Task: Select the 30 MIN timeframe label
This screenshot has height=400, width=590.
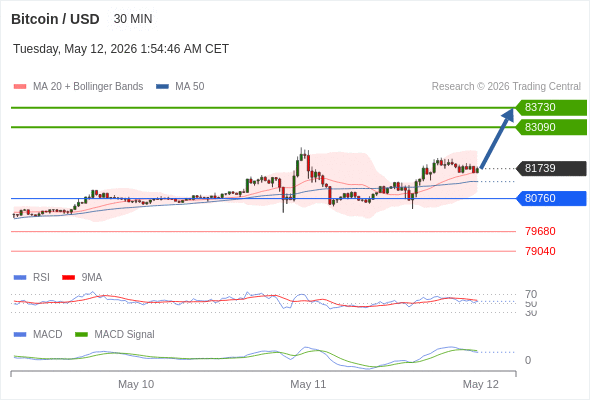Action: (x=133, y=19)
